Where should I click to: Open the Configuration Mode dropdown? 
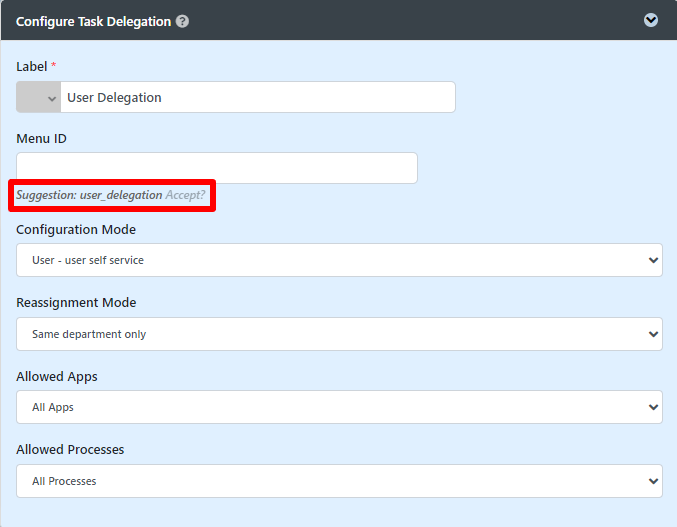point(339,260)
